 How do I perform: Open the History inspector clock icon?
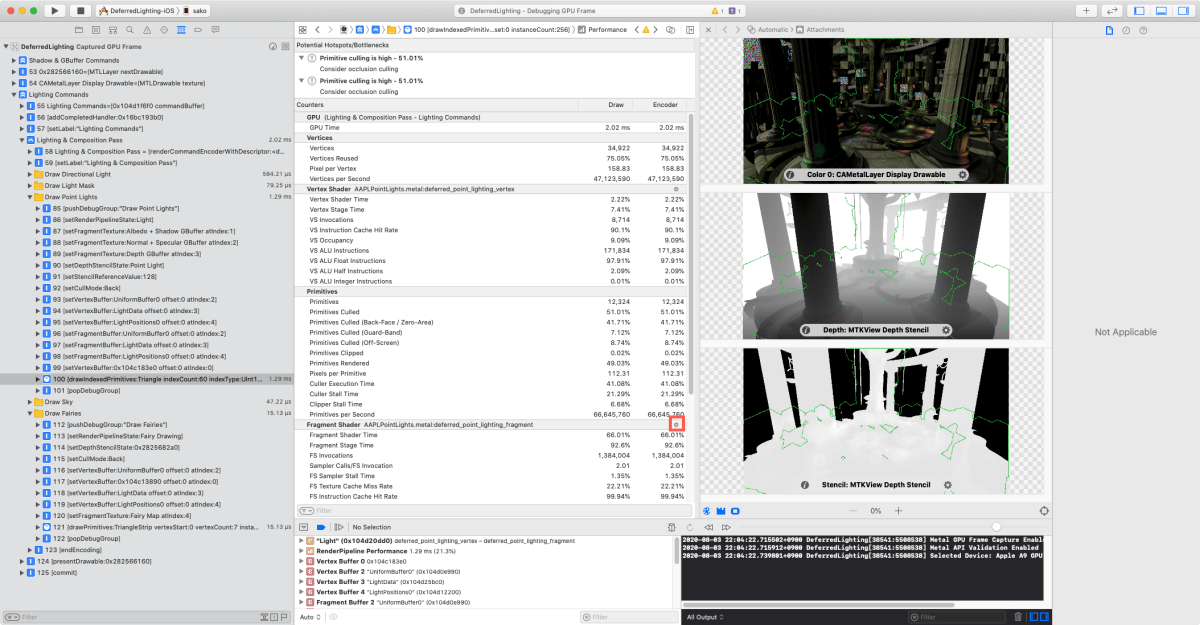pyautogui.click(x=1126, y=30)
